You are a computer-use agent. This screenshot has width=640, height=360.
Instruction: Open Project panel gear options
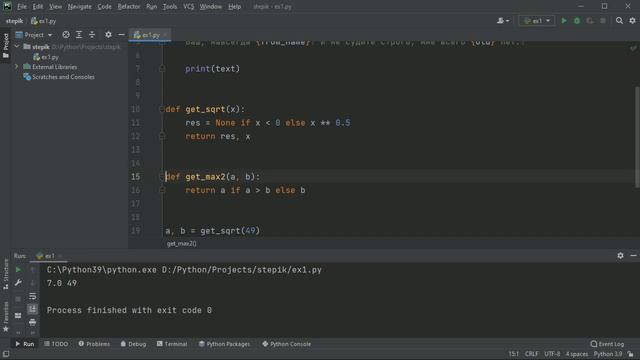coord(108,35)
